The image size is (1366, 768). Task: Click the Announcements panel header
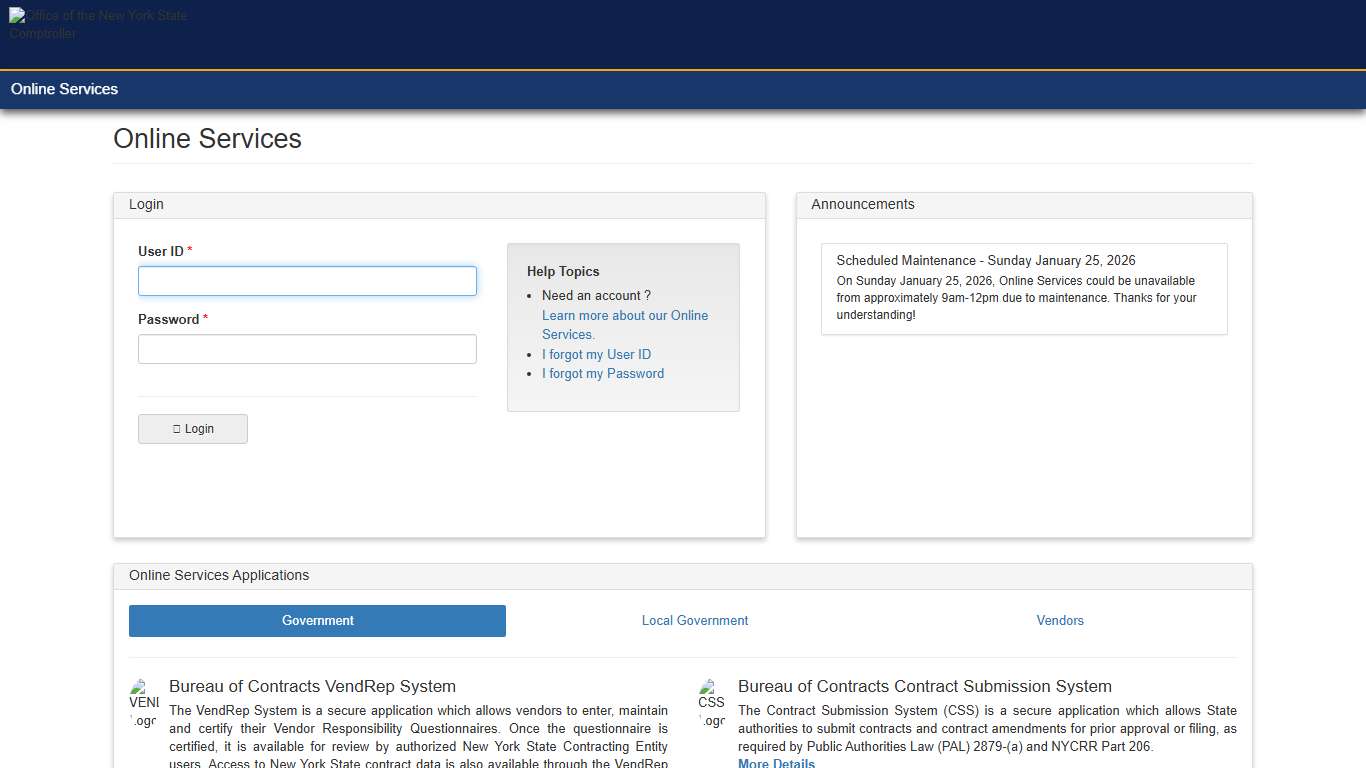tap(861, 204)
